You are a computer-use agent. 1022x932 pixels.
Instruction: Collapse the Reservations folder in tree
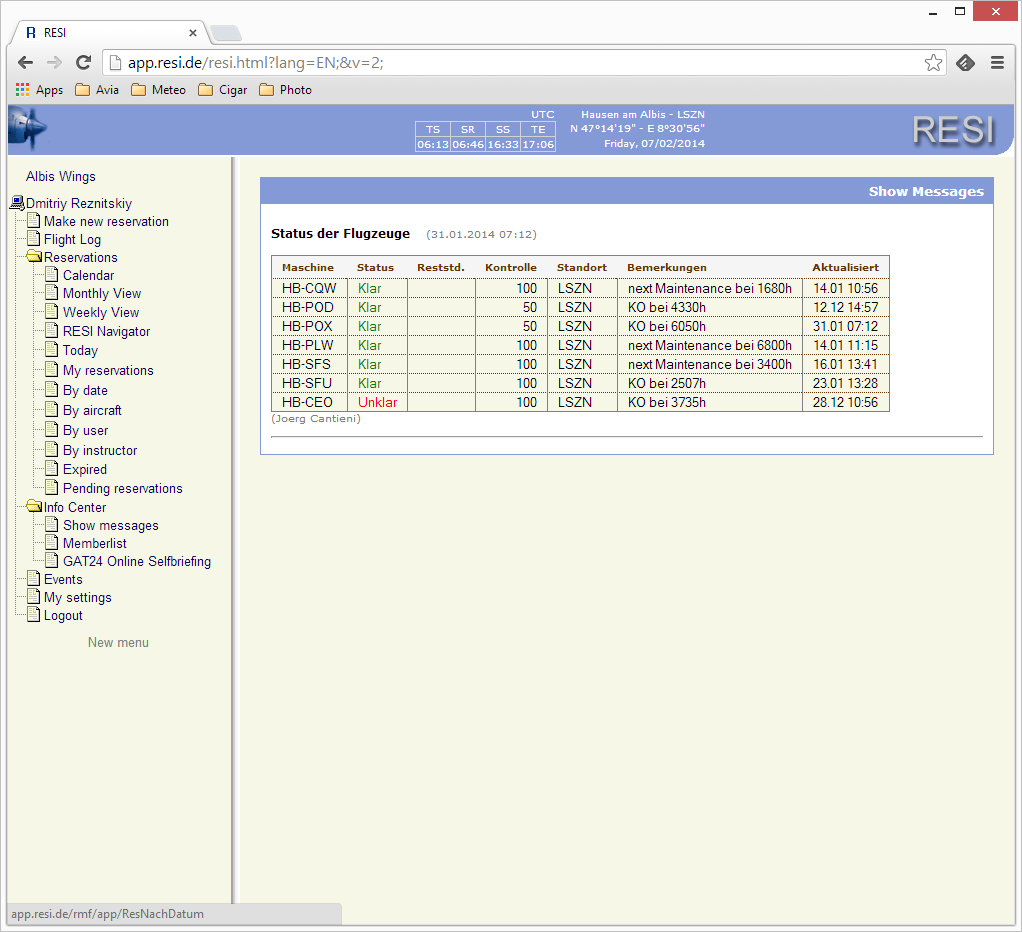35,257
